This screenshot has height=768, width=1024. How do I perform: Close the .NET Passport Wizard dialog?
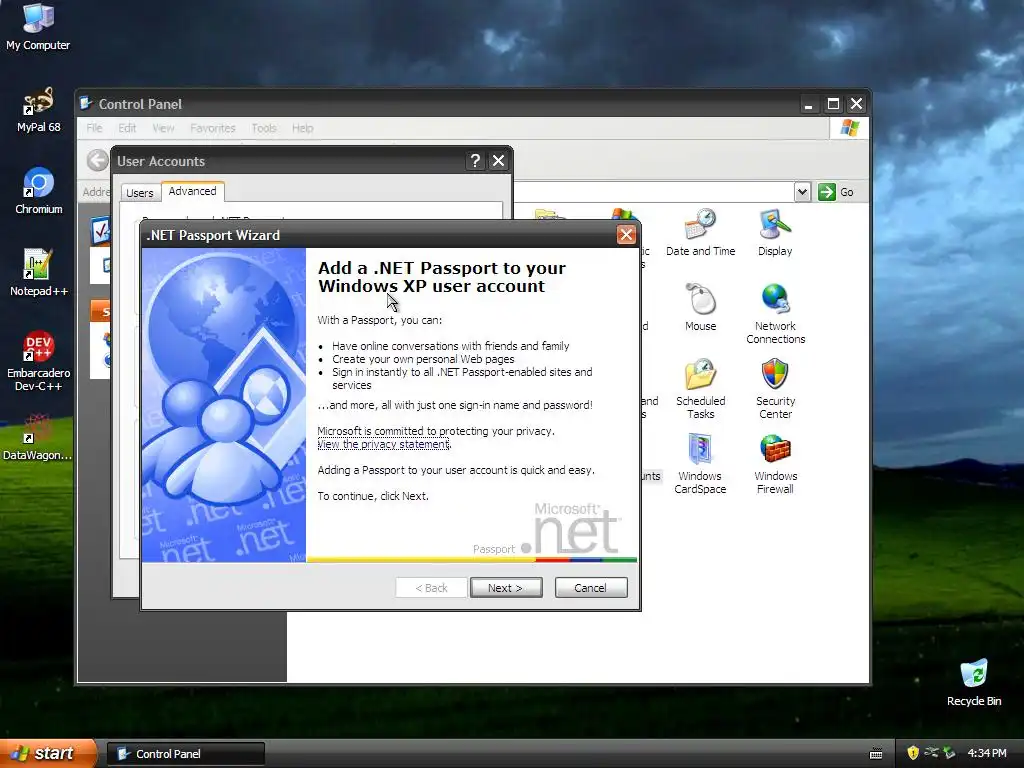click(x=626, y=235)
